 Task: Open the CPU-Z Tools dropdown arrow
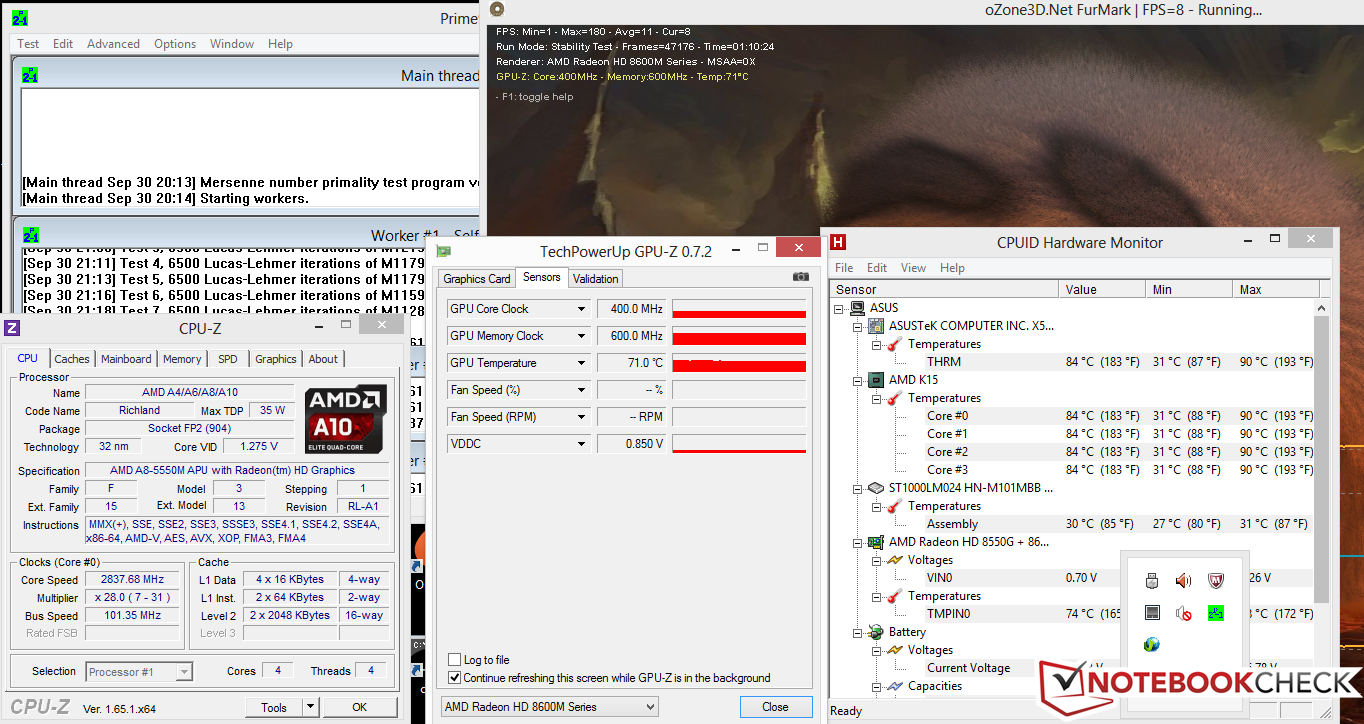coord(310,707)
